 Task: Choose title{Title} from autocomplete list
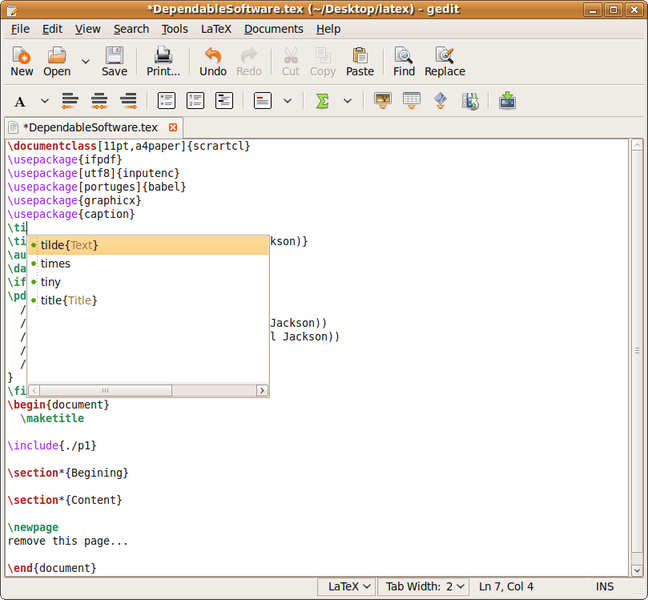[x=69, y=300]
